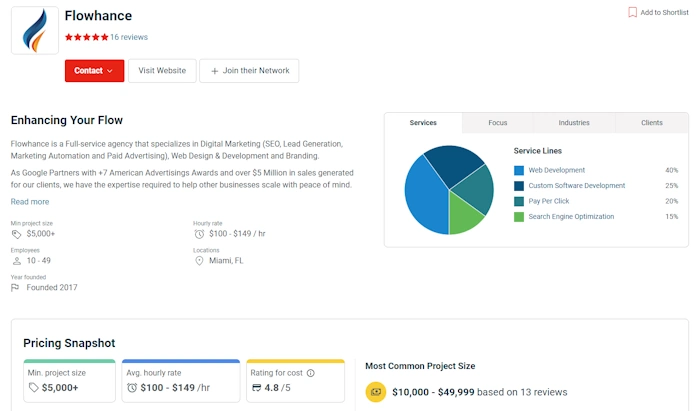Click the Web Development service line
Image resolution: width=700 pixels, height=411 pixels.
click(x=557, y=170)
